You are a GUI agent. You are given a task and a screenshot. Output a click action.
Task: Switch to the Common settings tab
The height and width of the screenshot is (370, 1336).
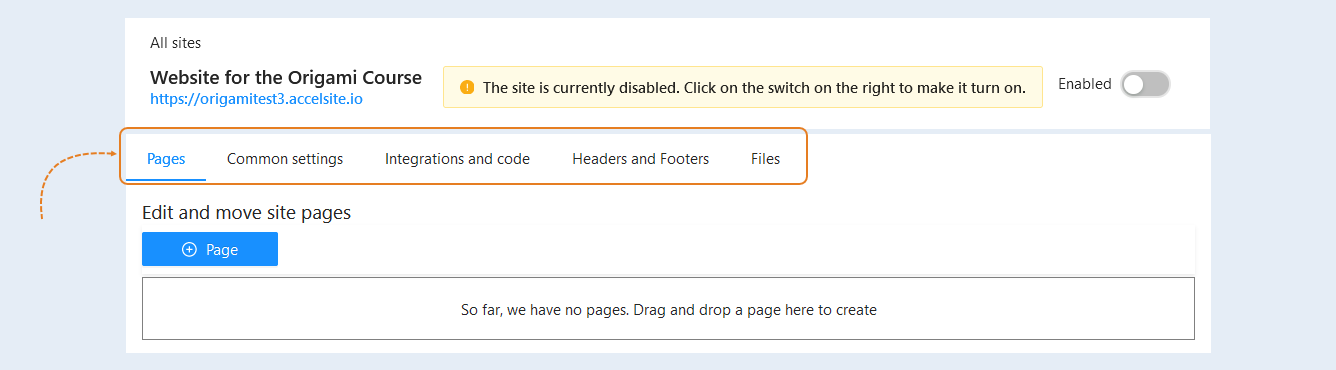285,158
